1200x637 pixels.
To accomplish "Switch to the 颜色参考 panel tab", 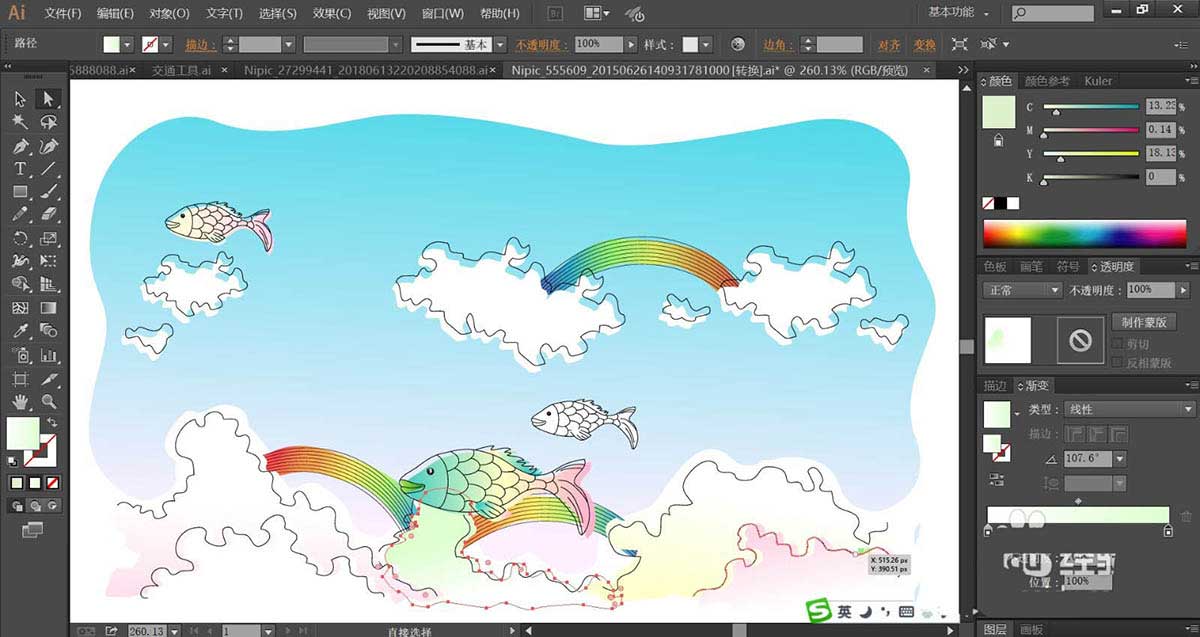I will (1046, 81).
